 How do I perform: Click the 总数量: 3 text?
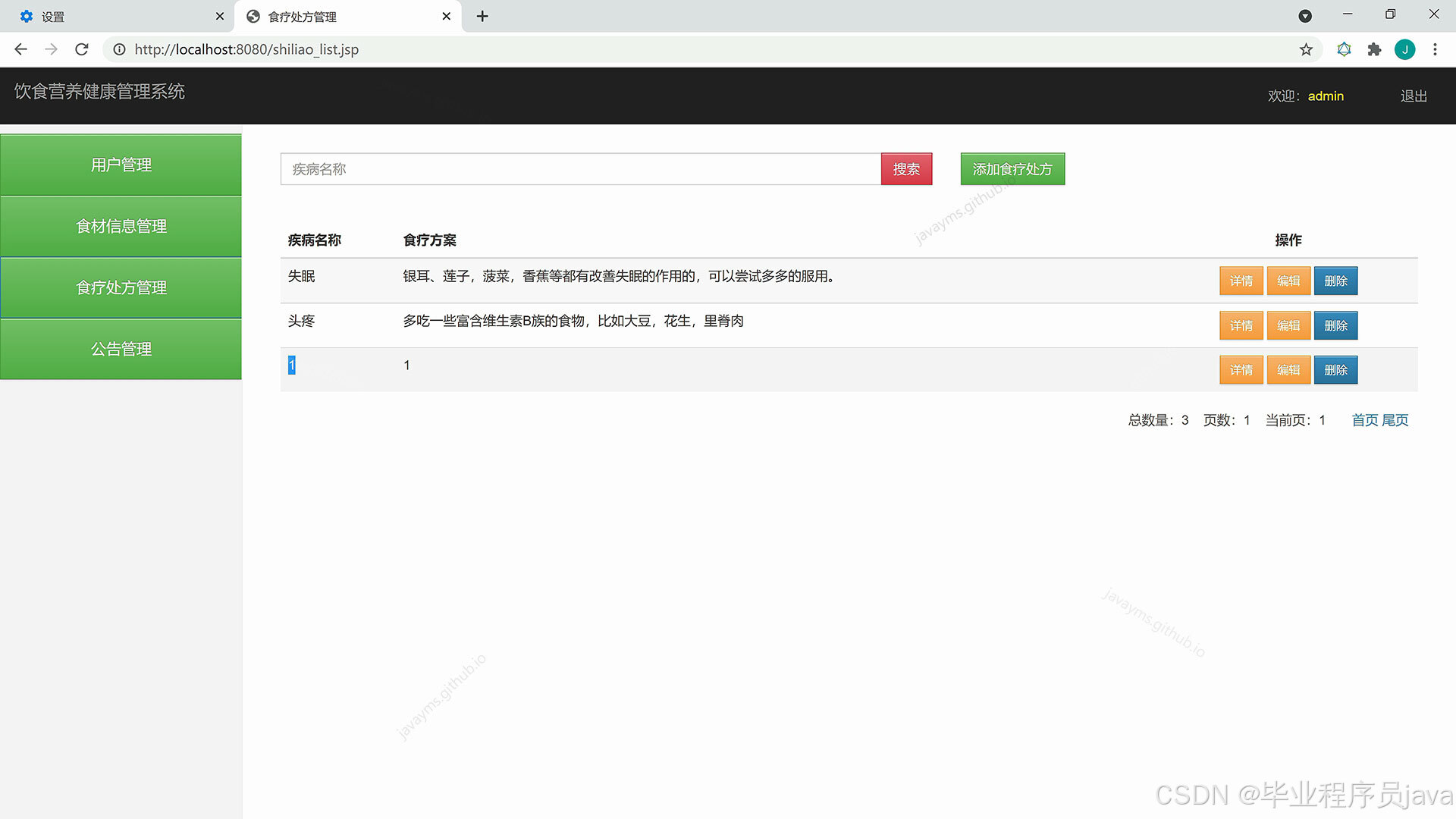point(1158,420)
